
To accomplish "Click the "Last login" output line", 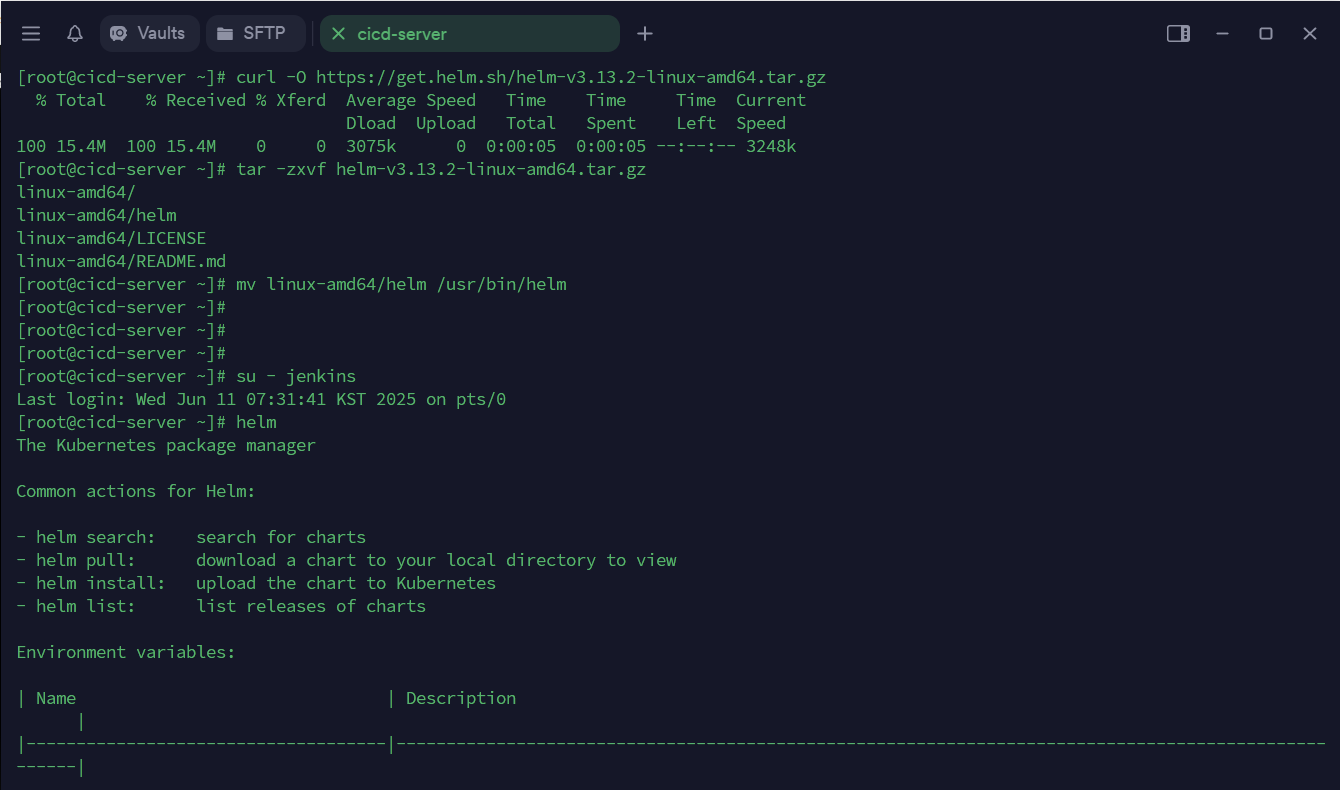I will click(x=261, y=399).
